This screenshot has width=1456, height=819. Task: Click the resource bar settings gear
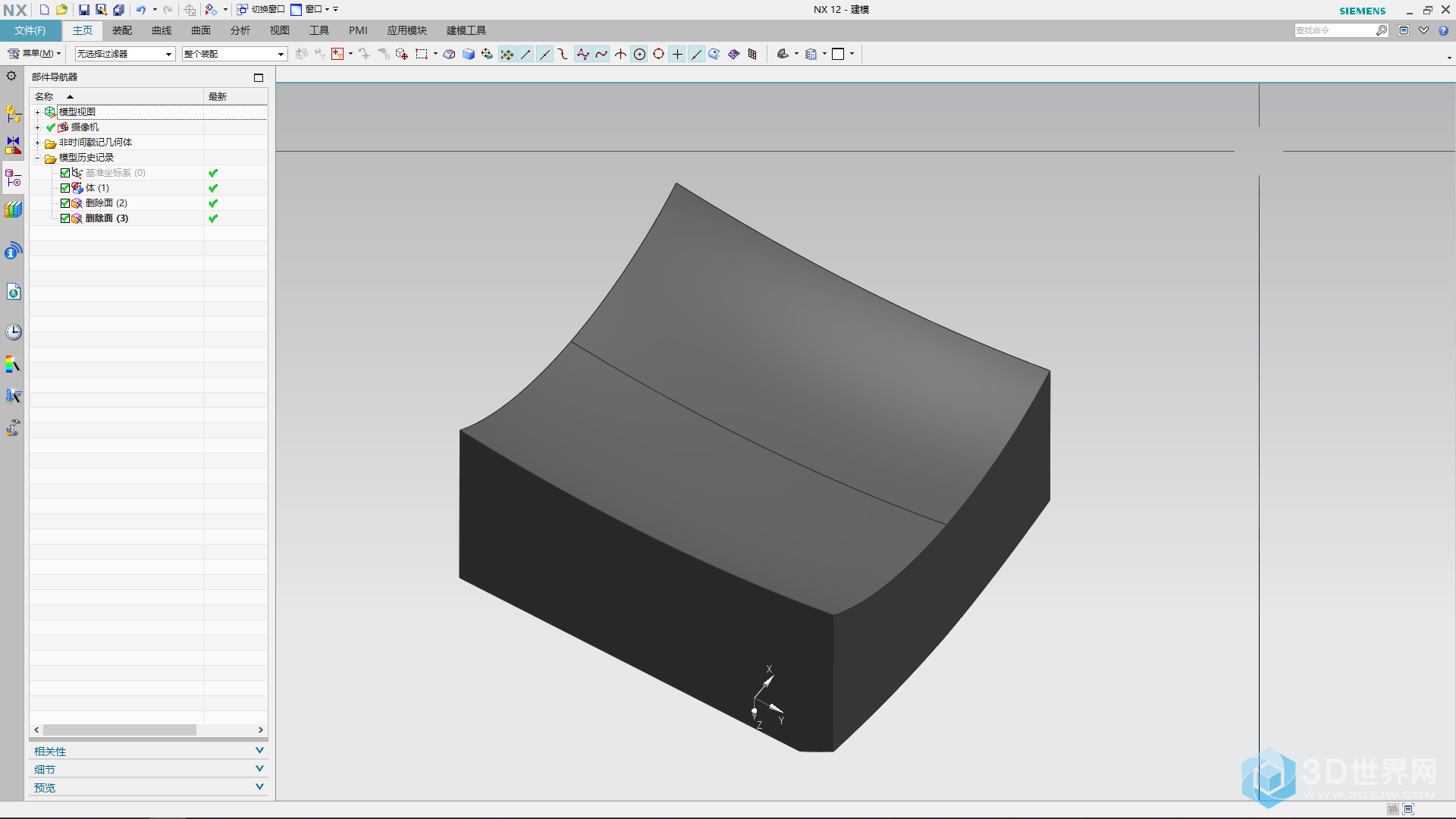[11, 76]
